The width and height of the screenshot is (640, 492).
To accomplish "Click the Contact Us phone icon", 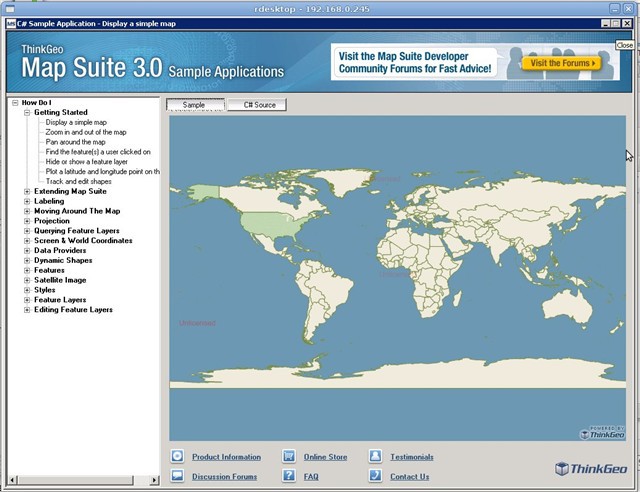I will tap(376, 476).
